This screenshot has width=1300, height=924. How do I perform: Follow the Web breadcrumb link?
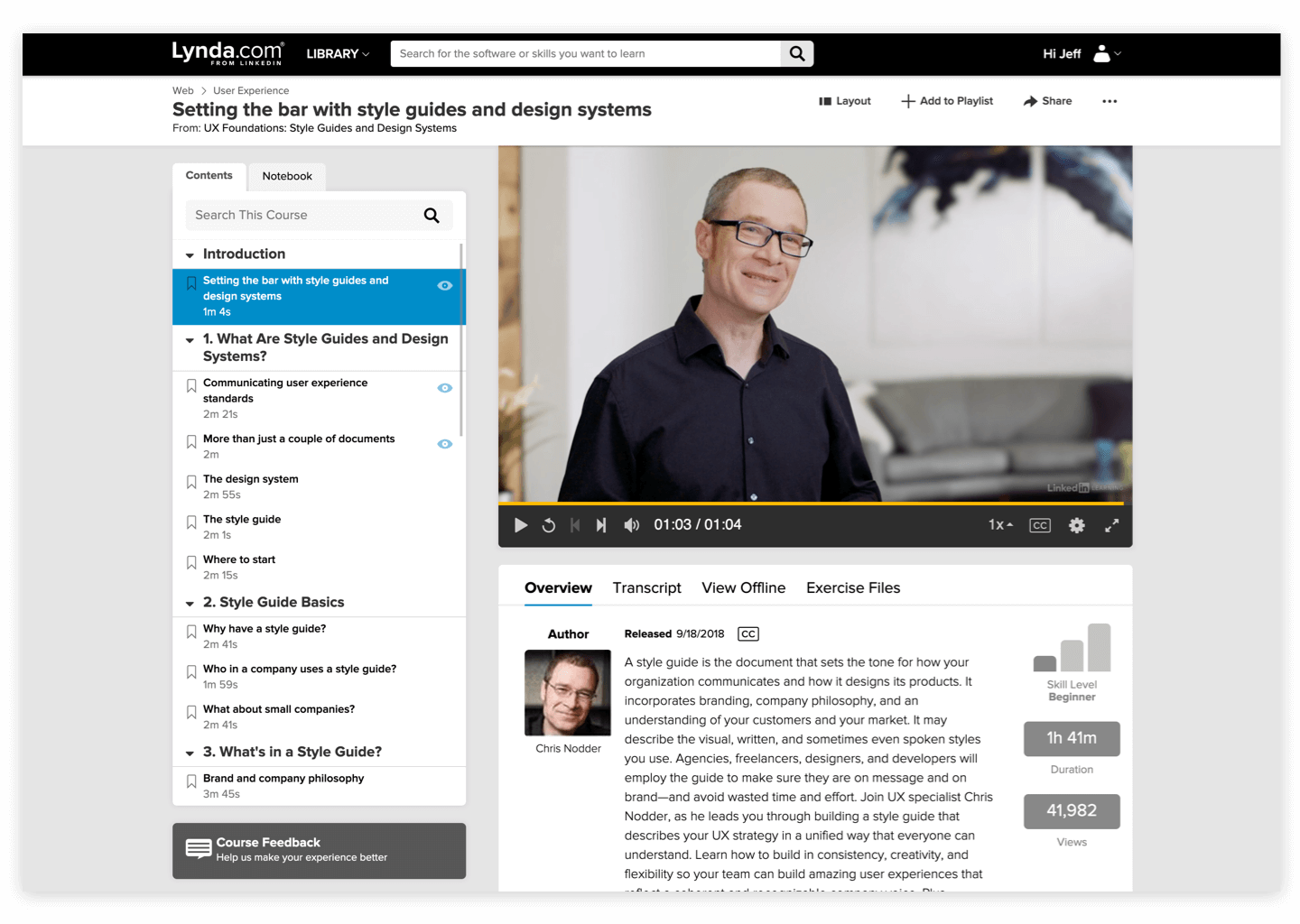coord(183,90)
